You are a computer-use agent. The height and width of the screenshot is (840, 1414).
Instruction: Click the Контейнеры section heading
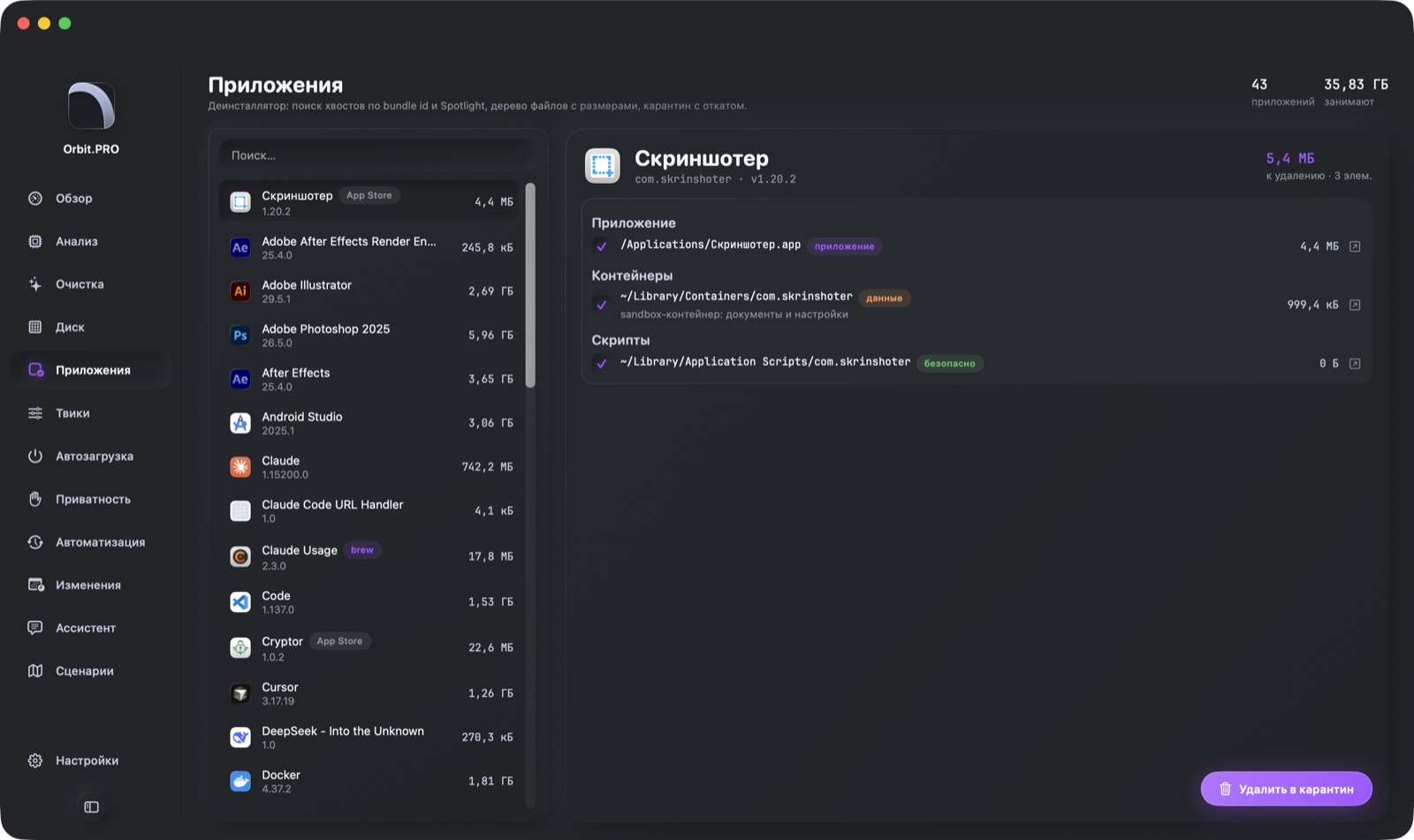[632, 276]
